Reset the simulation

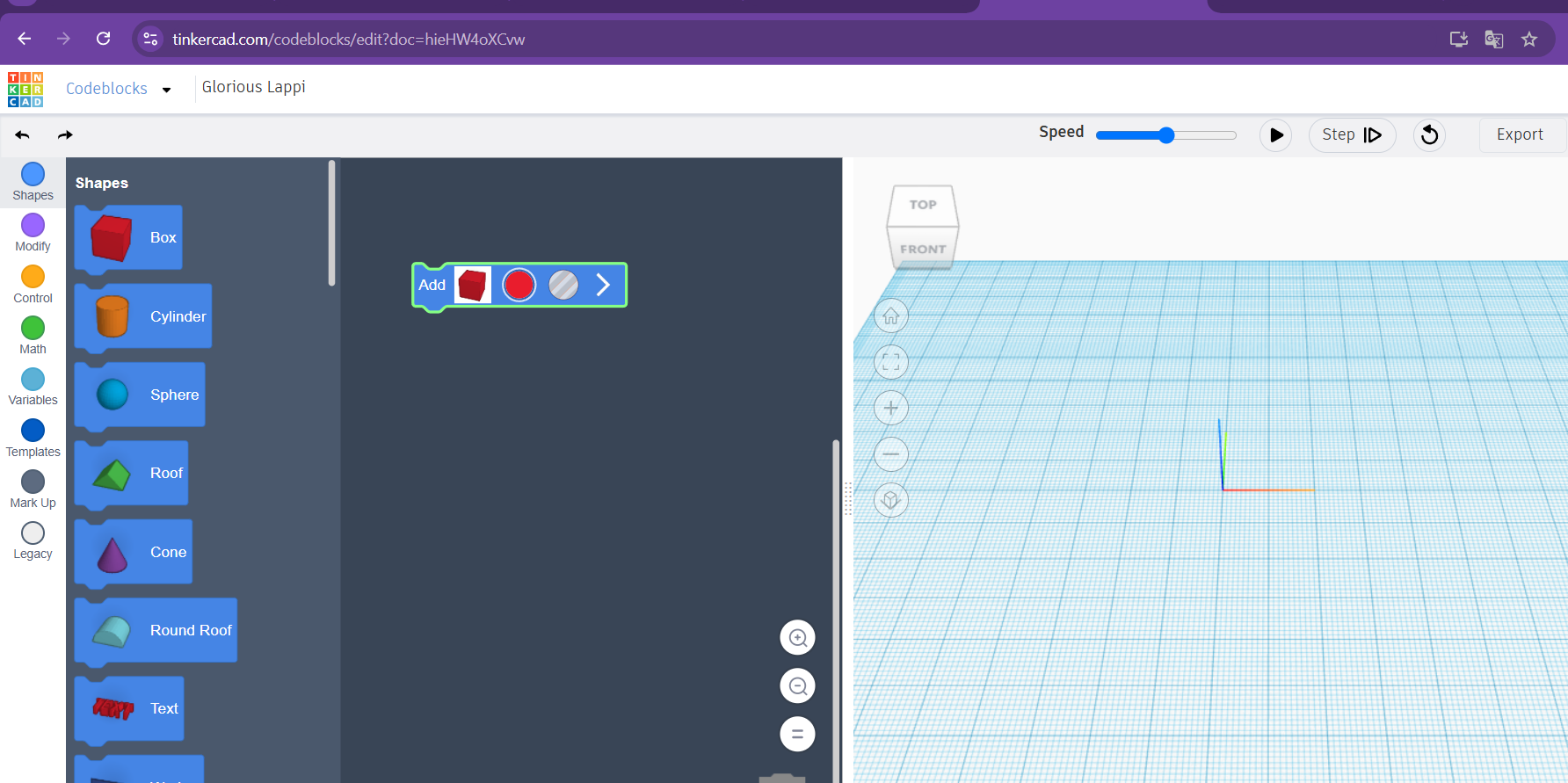point(1429,134)
